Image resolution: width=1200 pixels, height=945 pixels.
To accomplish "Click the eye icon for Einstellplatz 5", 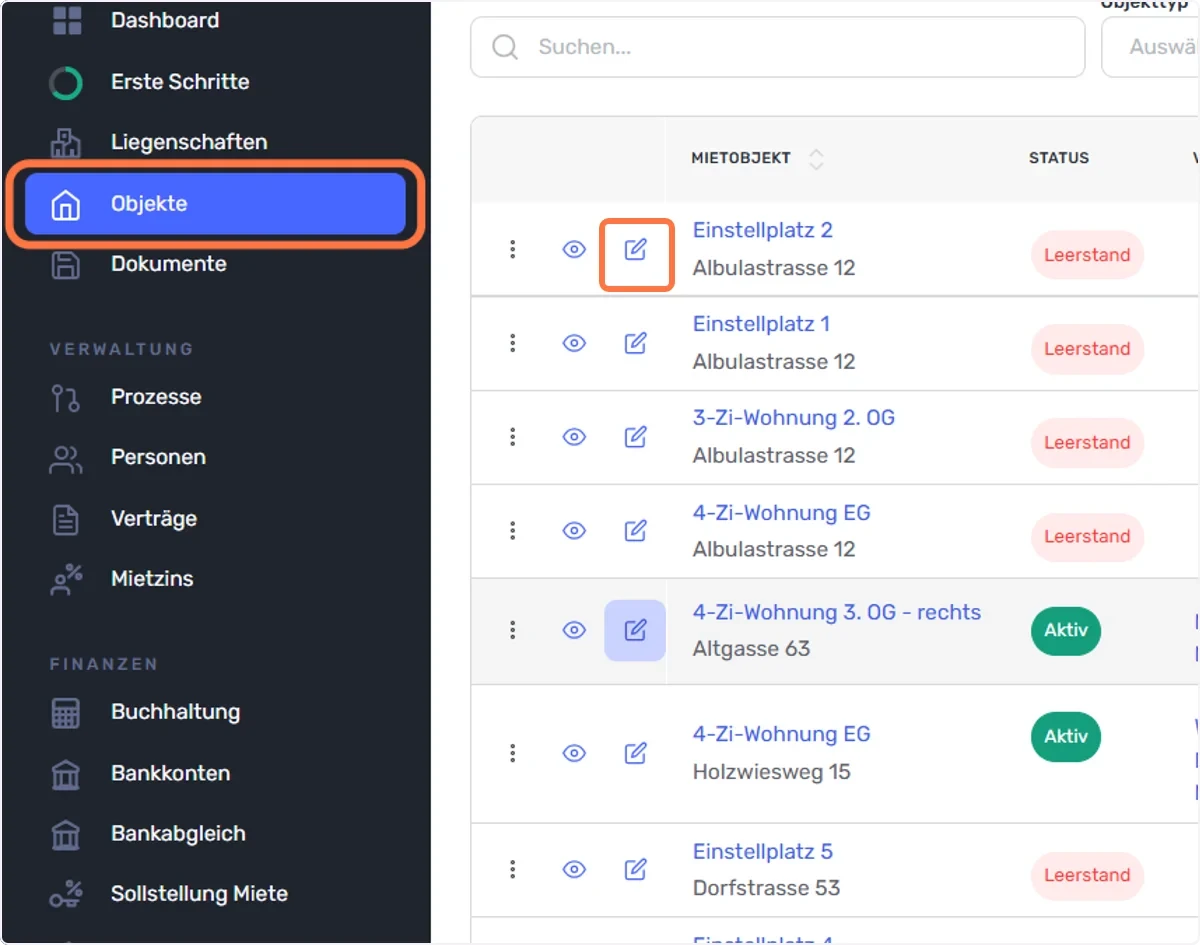I will click(574, 869).
